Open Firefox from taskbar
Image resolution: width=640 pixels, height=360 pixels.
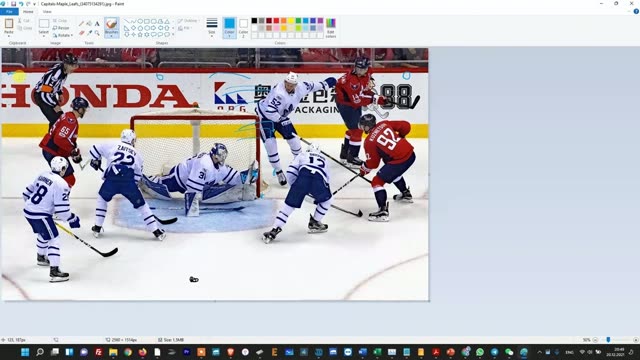(142, 352)
